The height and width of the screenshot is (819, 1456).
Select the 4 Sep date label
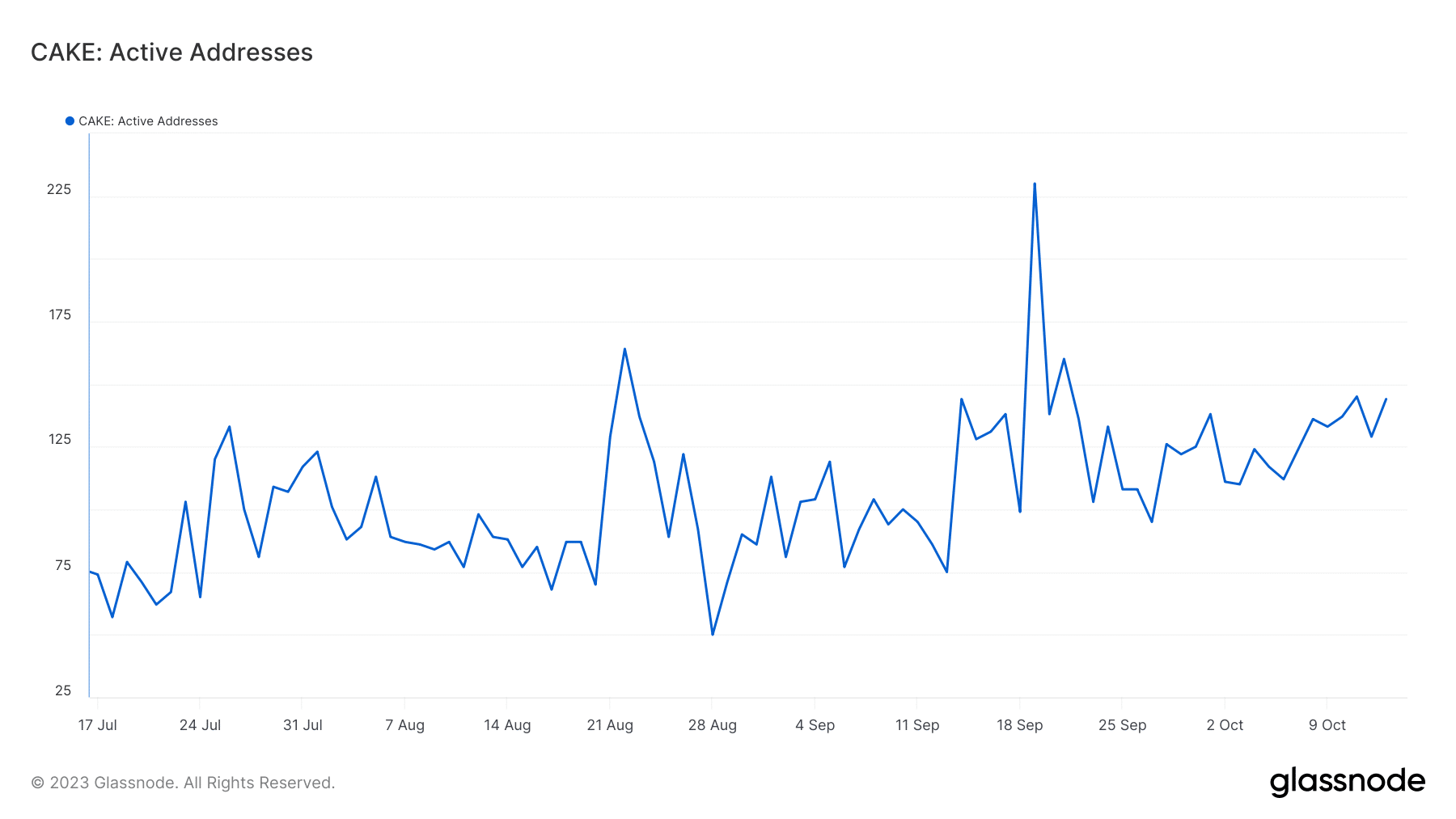tap(815, 725)
